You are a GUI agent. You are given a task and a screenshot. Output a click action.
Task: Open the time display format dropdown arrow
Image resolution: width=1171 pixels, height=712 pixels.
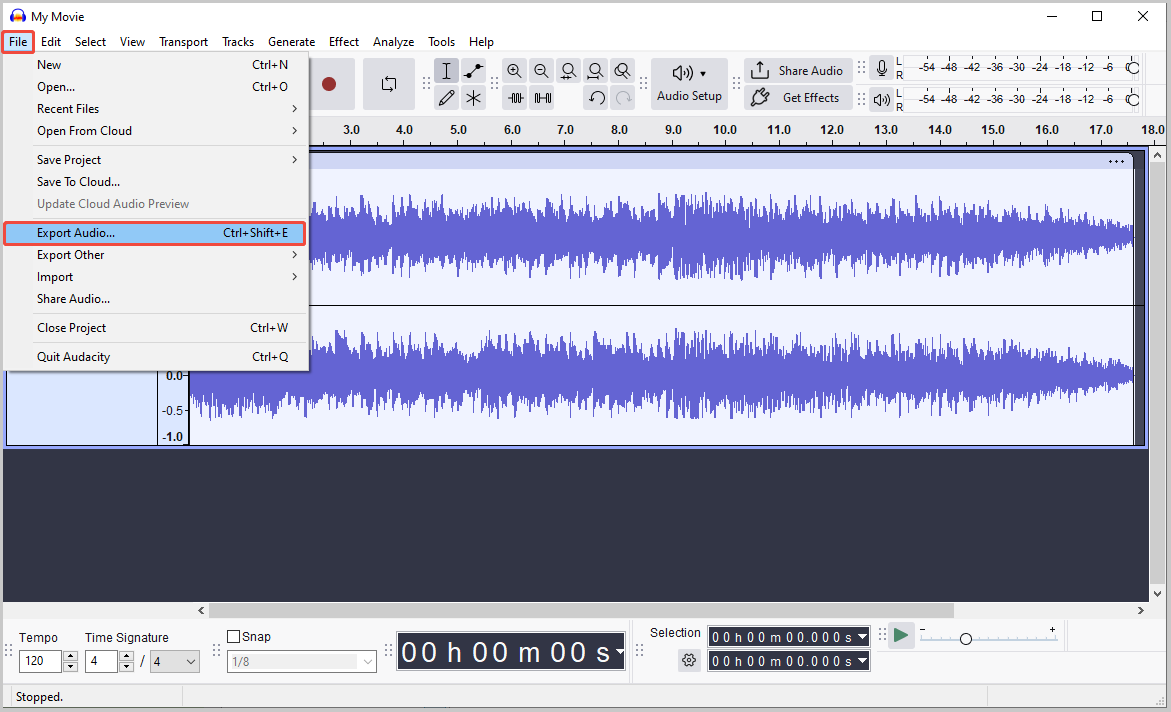click(x=619, y=652)
